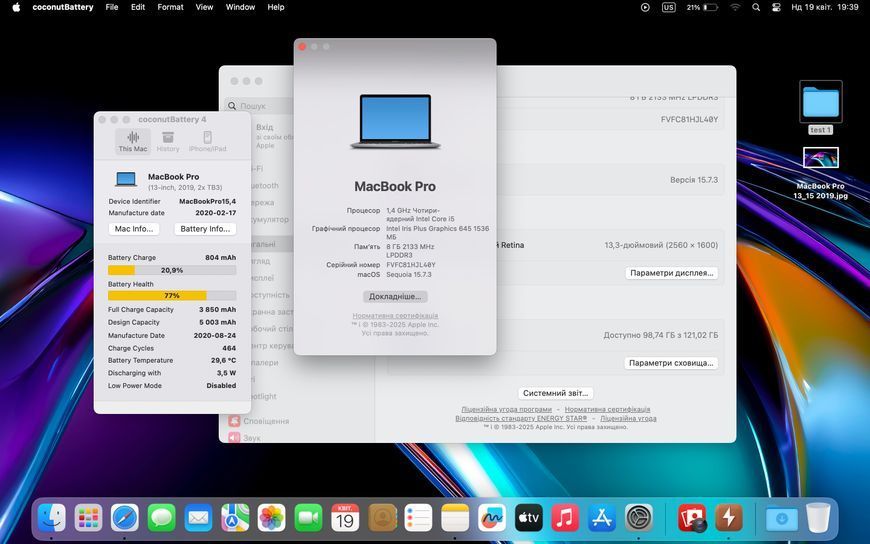The image size is (870, 544).
Task: Open the Edit menu
Action: click(x=138, y=7)
